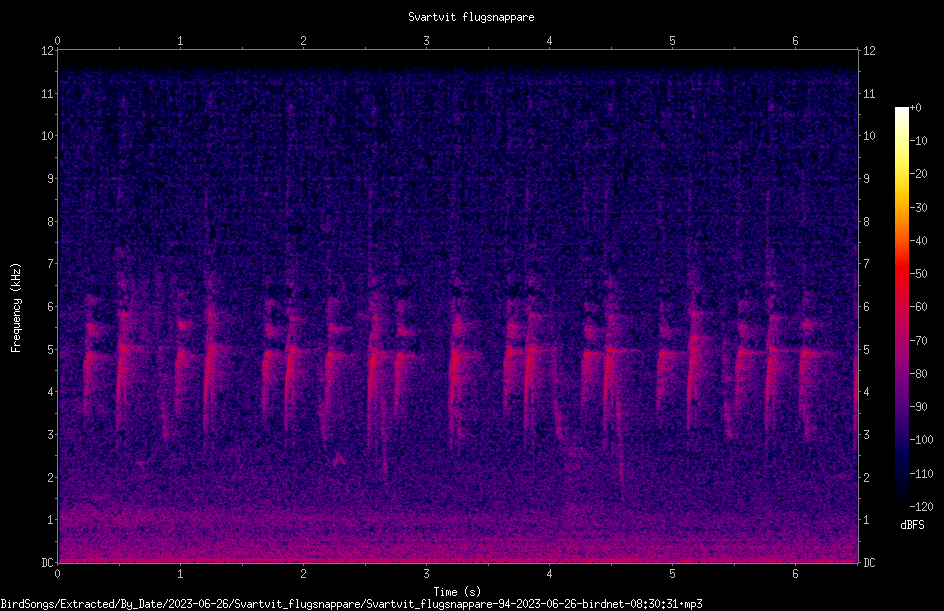Click the '-70' color scale label
Viewport: 944px width, 611px height.
[x=918, y=341]
